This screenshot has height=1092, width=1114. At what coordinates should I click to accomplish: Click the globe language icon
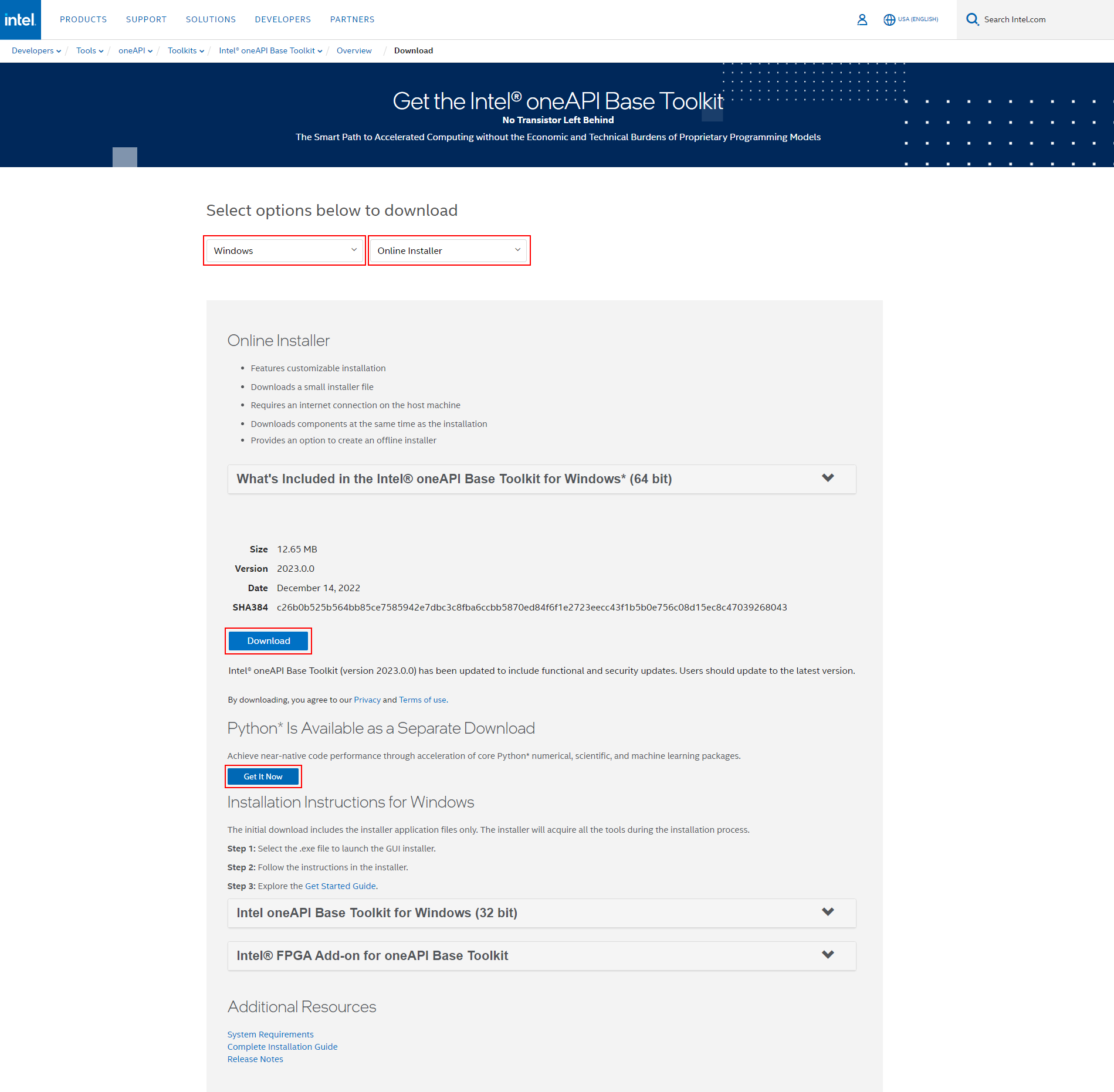pos(889,19)
